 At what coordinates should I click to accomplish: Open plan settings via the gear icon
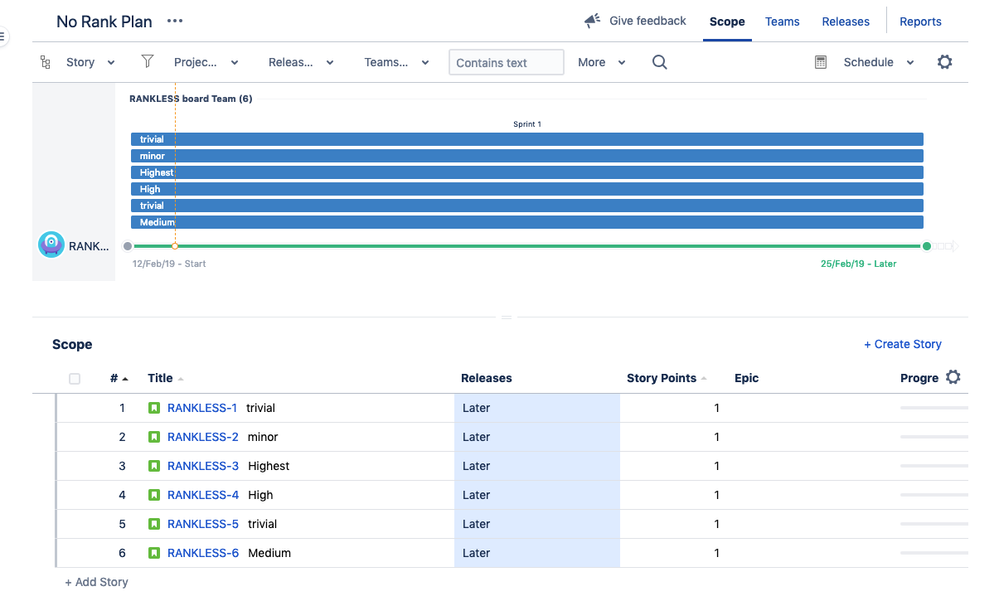(944, 62)
